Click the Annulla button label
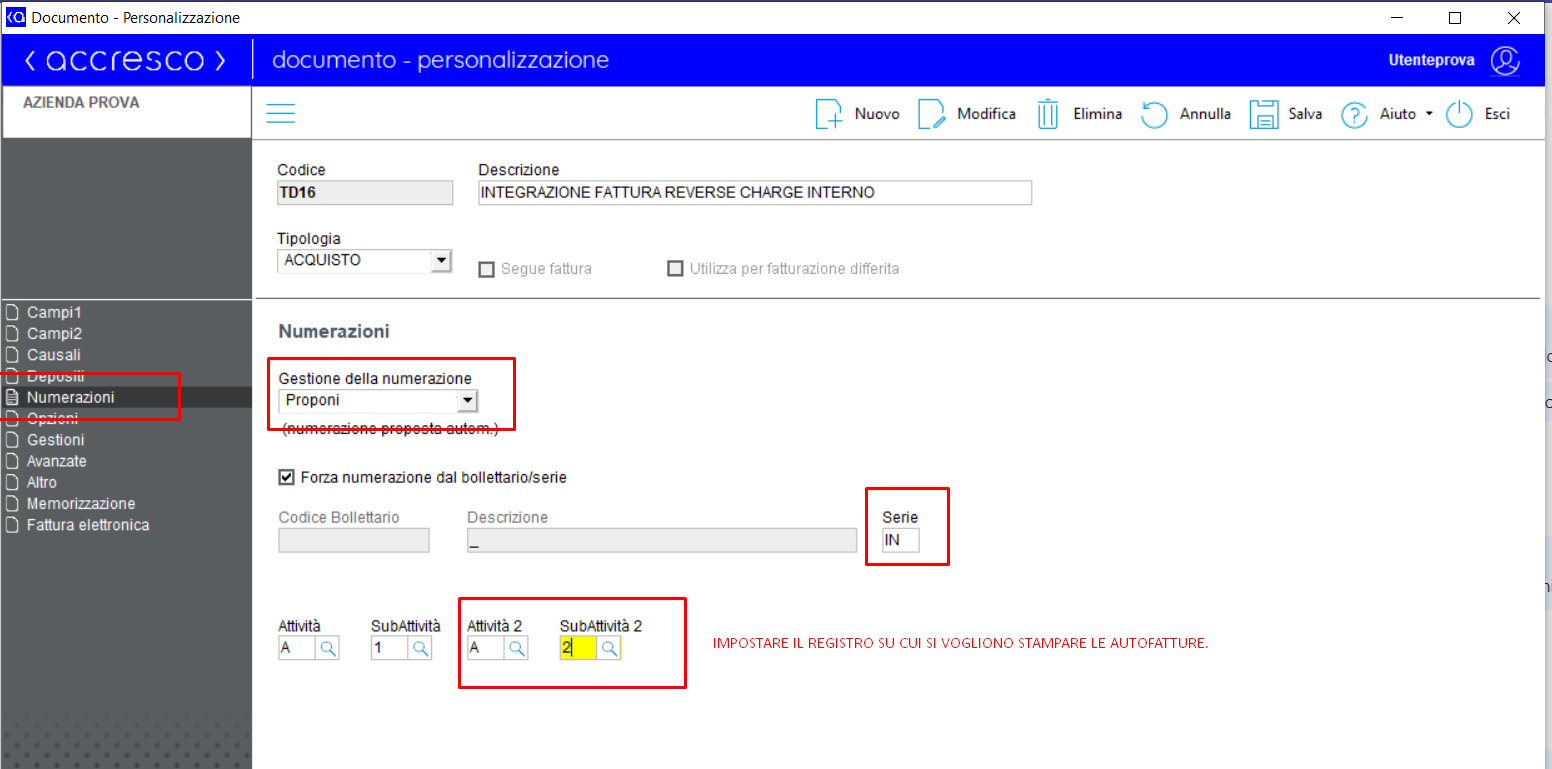The width and height of the screenshot is (1552, 769). click(x=1205, y=114)
